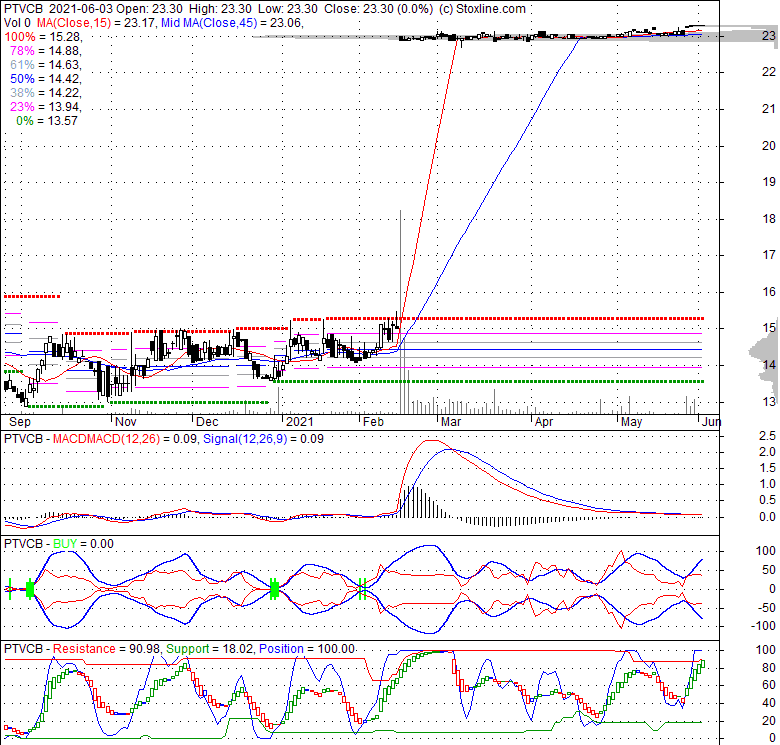Screen dimensions: 780x745
Task: Click the 'Support = 18.02' label
Action: click(210, 649)
